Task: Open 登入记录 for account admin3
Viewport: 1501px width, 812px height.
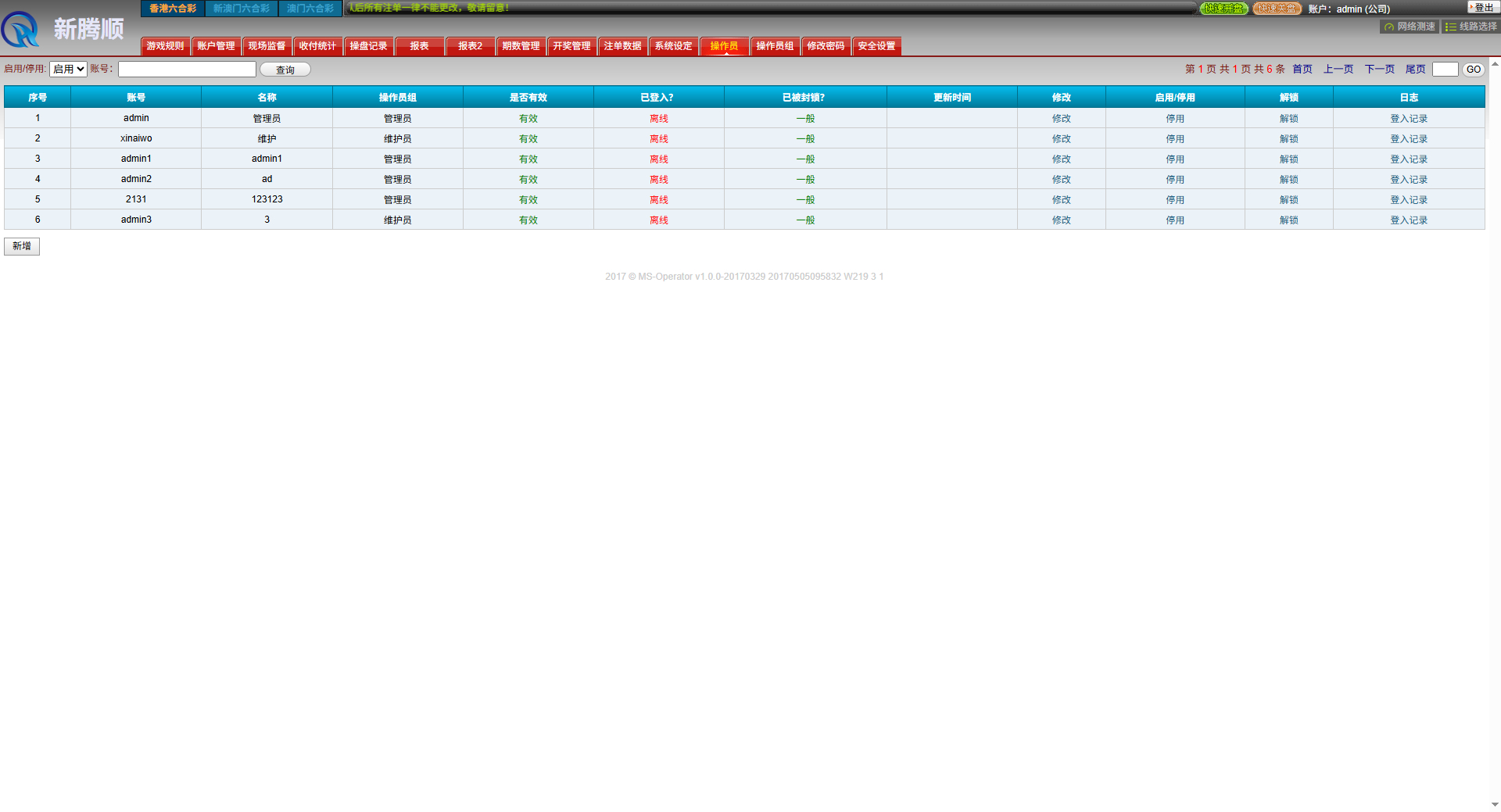Action: (1408, 220)
